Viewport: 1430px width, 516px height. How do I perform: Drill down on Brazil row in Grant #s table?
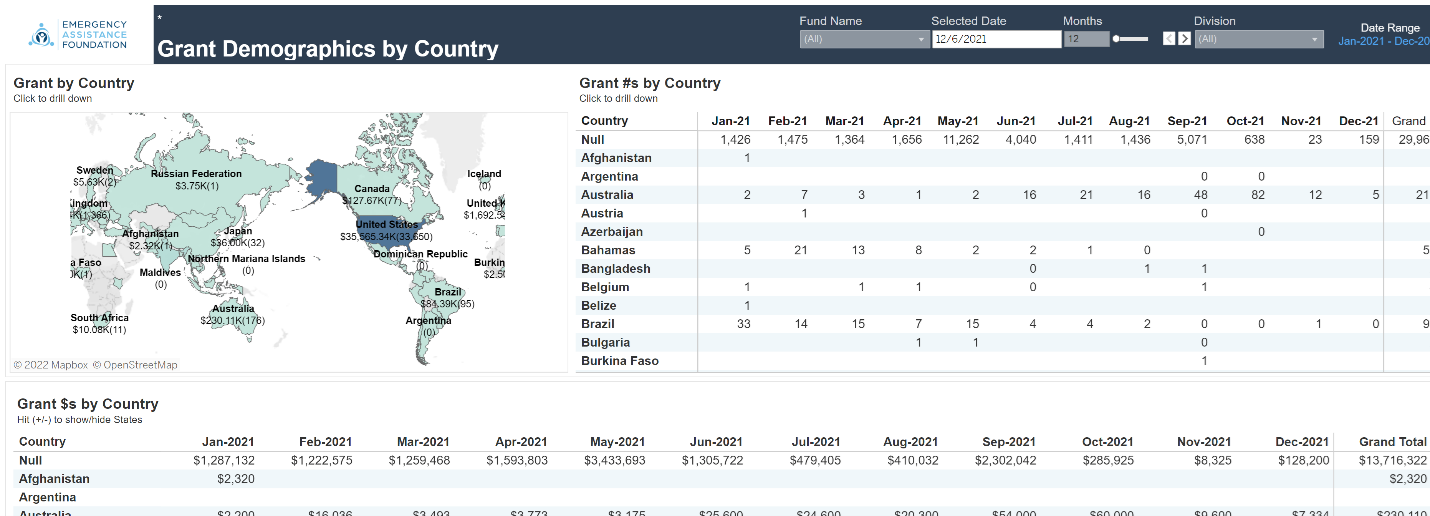coord(598,324)
